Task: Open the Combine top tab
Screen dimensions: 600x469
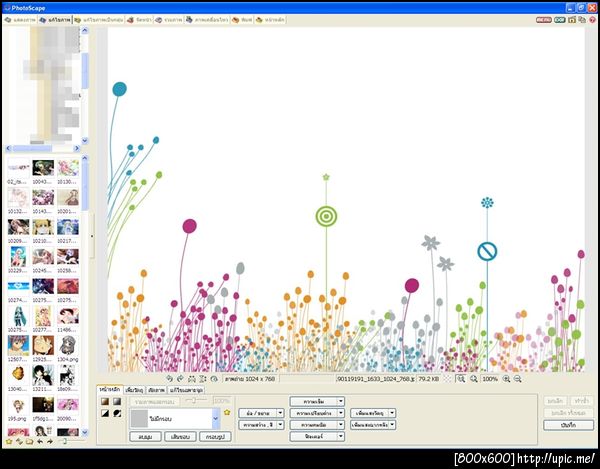Action: click(x=169, y=20)
